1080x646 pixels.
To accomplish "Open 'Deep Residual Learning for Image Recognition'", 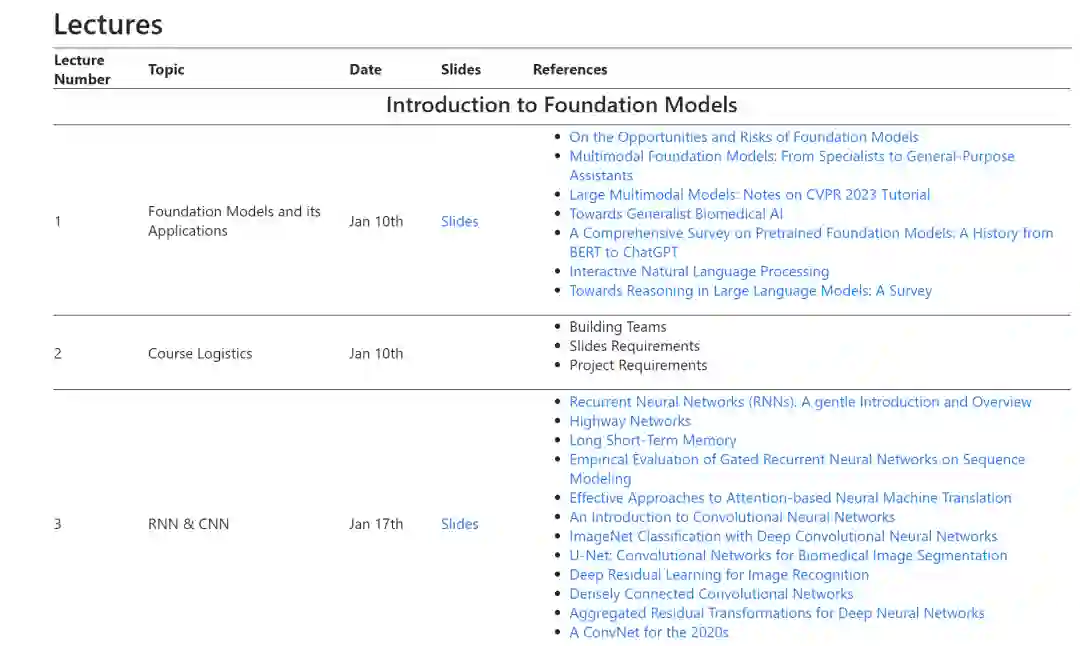I will [x=719, y=575].
